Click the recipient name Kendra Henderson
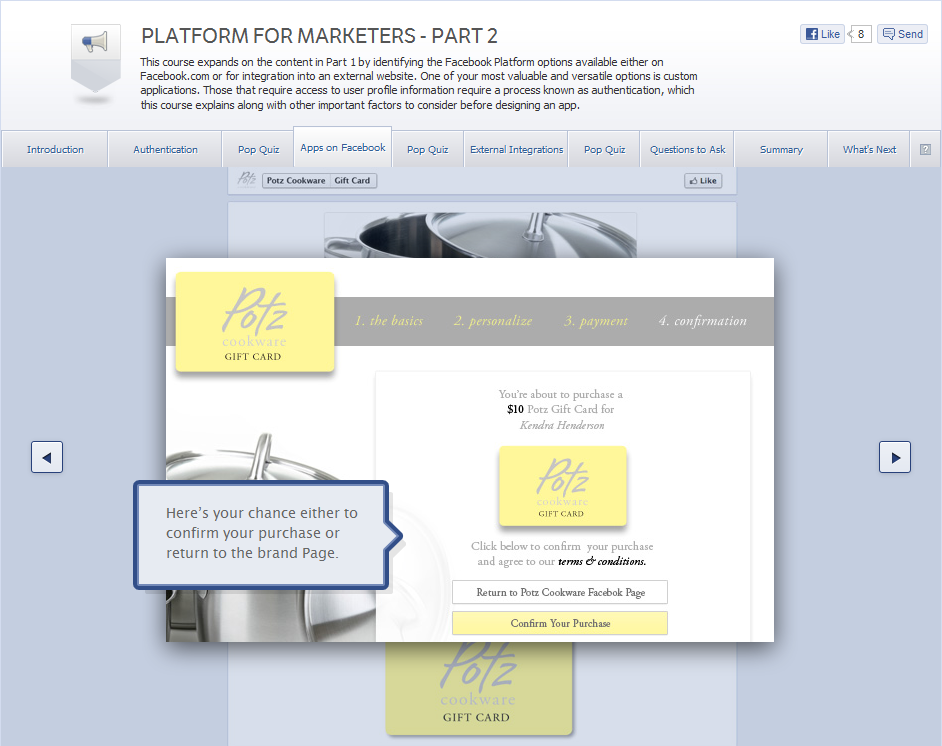The width and height of the screenshot is (942, 746). tap(562, 425)
